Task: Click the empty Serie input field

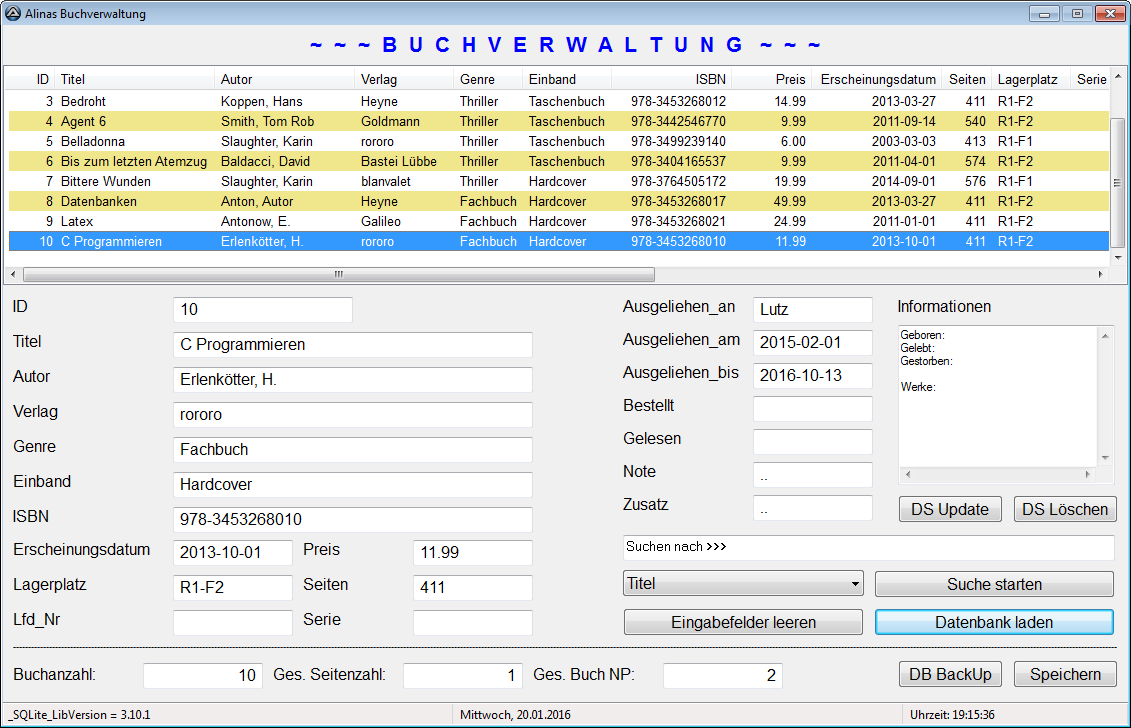Action: (472, 623)
